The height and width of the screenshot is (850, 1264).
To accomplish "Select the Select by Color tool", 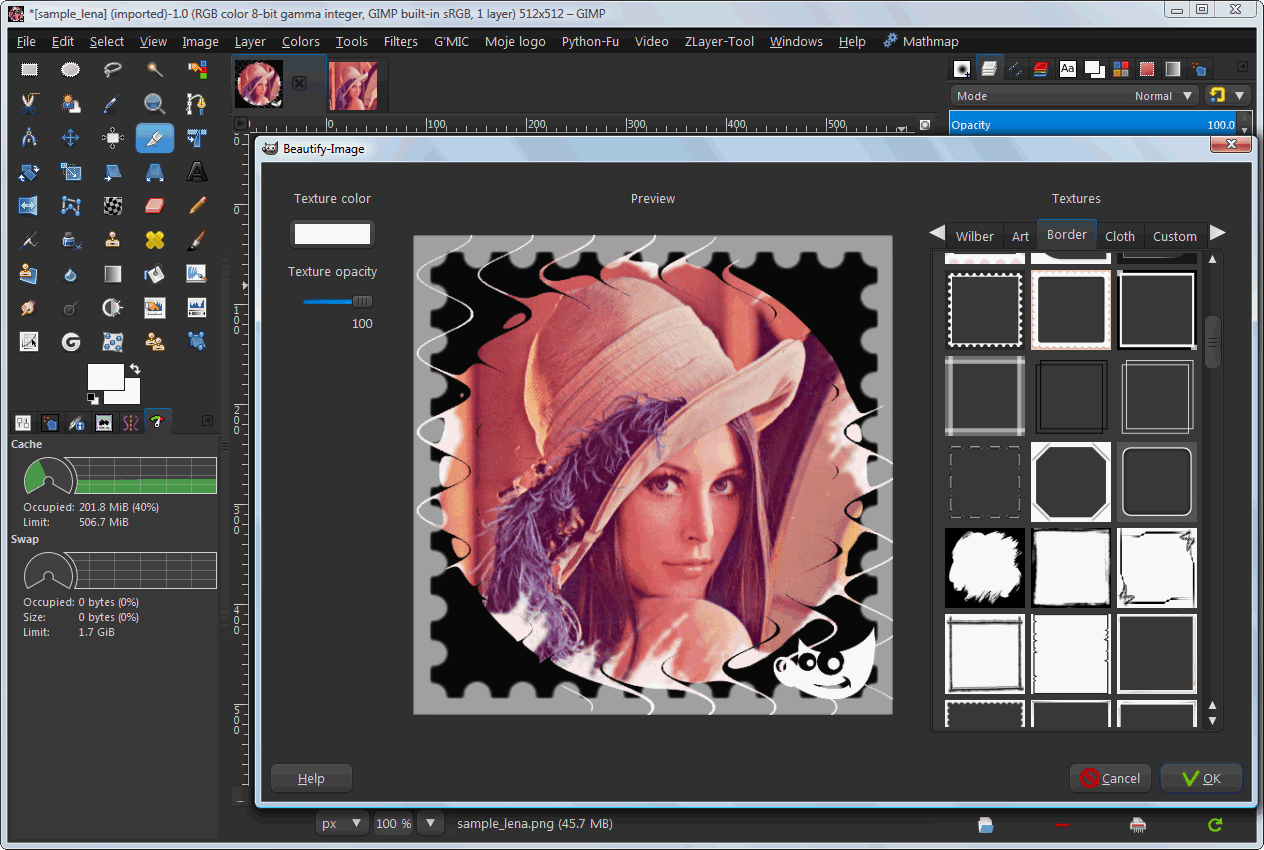I will coord(197,70).
